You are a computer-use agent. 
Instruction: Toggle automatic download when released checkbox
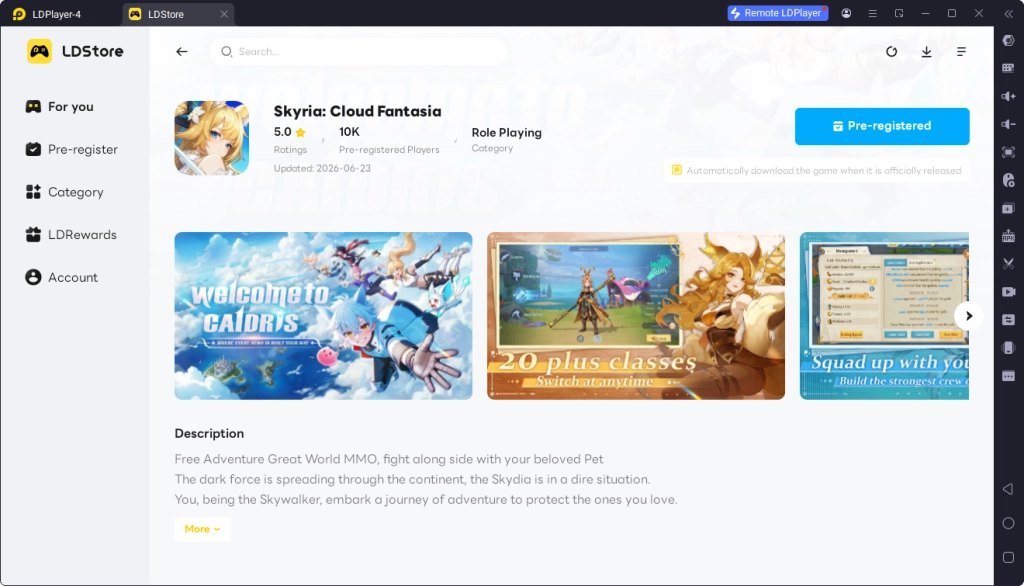pyautogui.click(x=677, y=170)
